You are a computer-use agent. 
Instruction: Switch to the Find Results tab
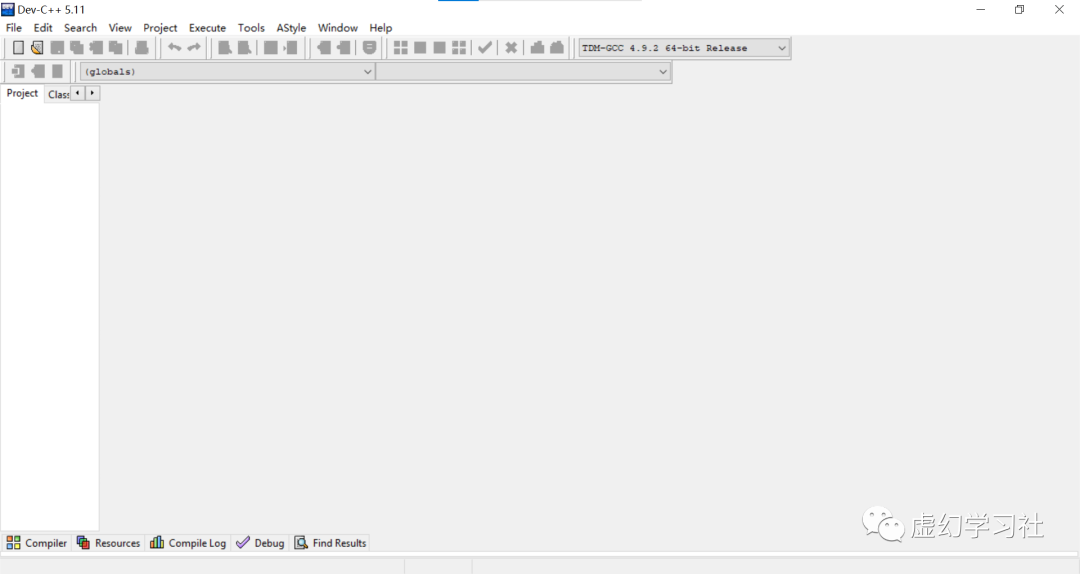point(331,543)
